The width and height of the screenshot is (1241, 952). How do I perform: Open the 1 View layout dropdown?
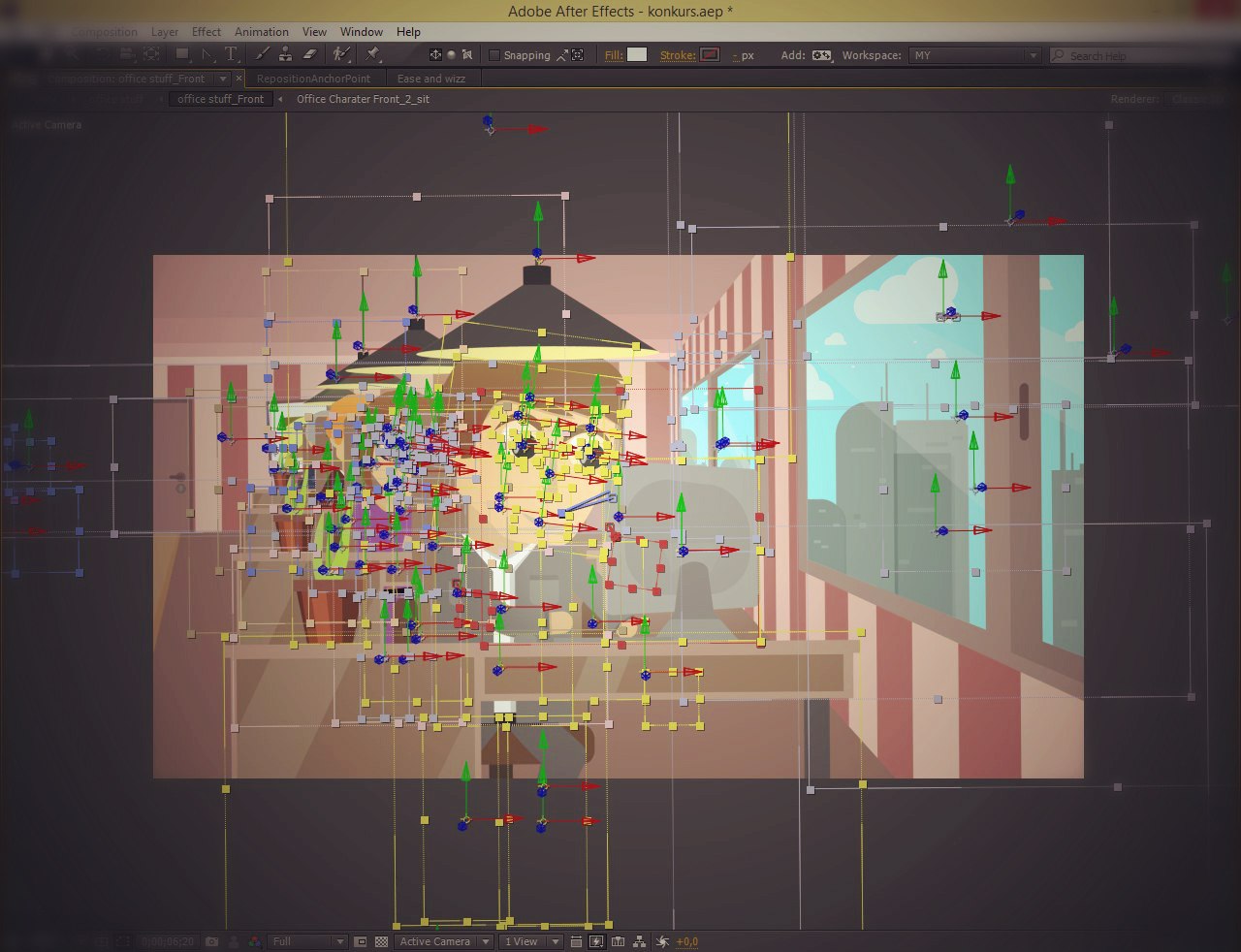coord(531,941)
